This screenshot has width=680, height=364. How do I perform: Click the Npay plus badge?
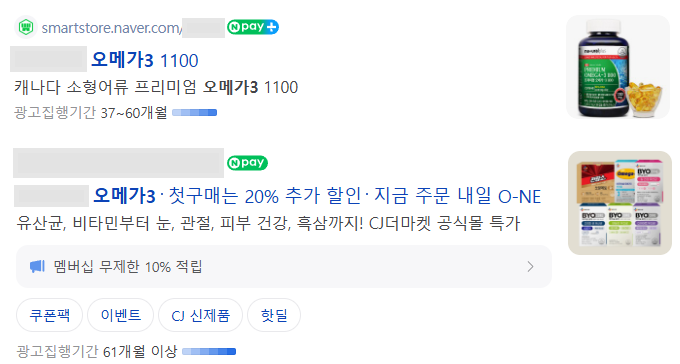253,27
